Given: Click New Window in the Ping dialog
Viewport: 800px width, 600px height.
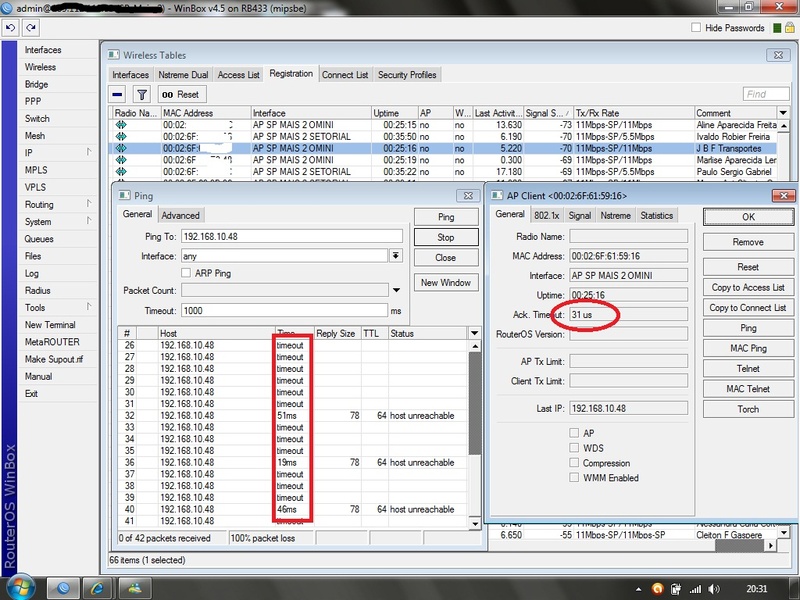Looking at the screenshot, I should point(446,282).
